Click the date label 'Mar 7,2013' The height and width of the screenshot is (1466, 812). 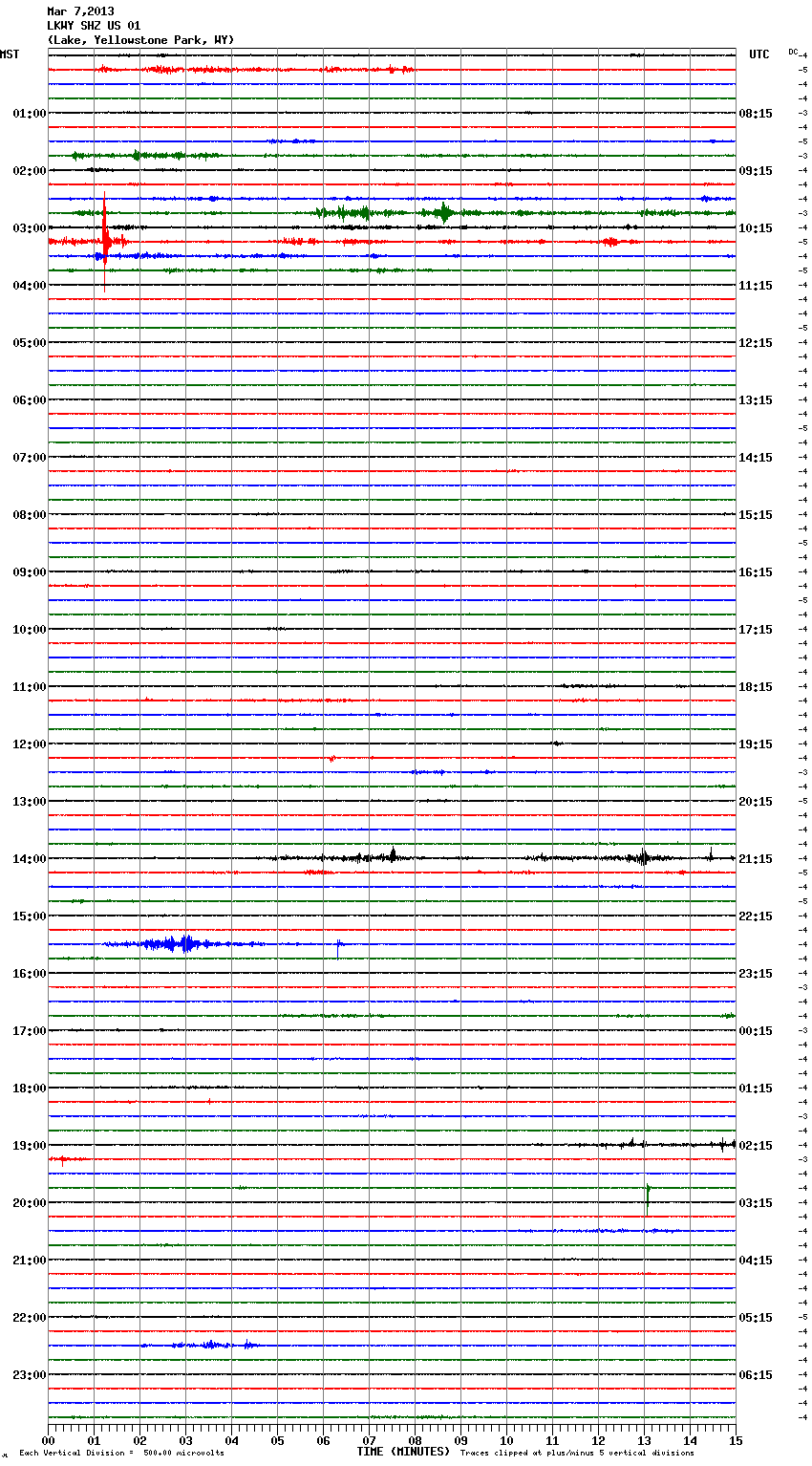click(80, 11)
